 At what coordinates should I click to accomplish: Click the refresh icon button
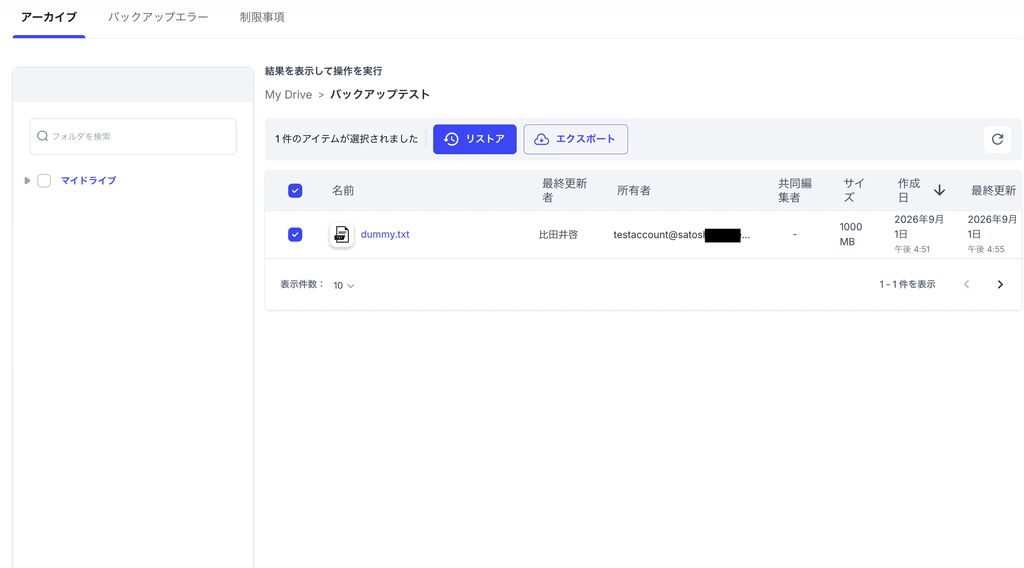[x=997, y=139]
